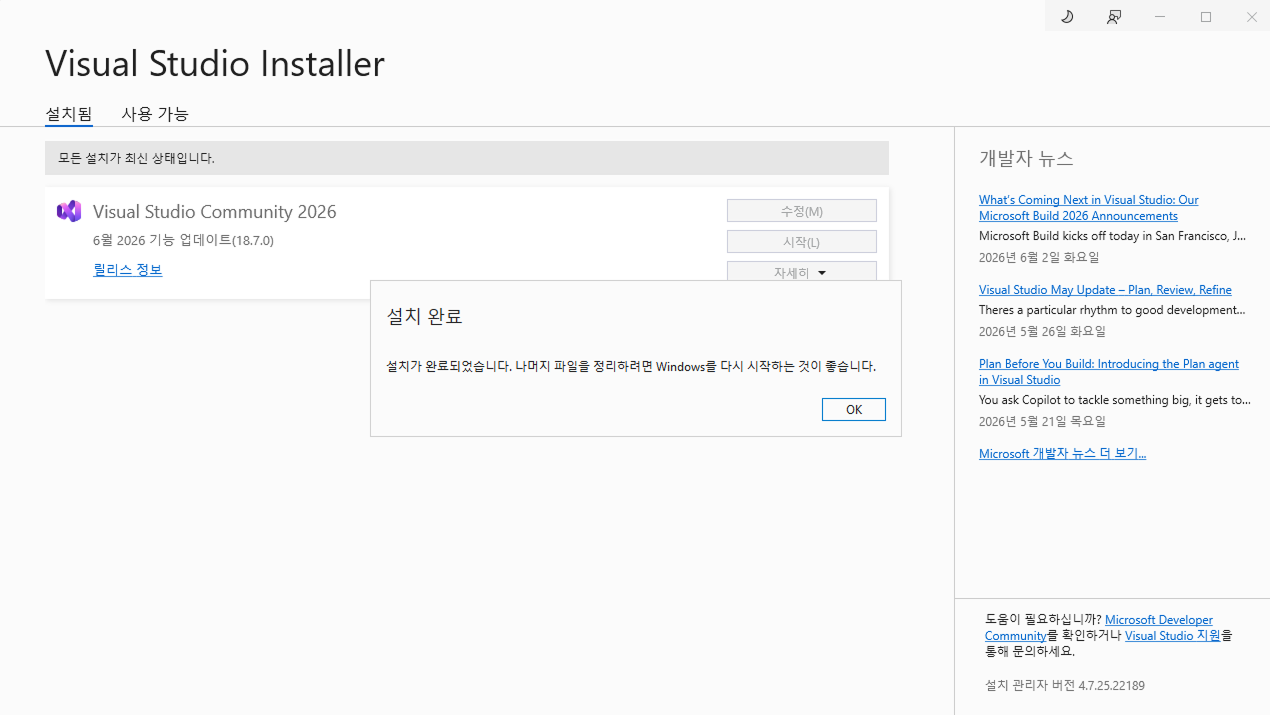The width and height of the screenshot is (1270, 715).
Task: Open the 사용 가능 tab
Action: coord(155,114)
